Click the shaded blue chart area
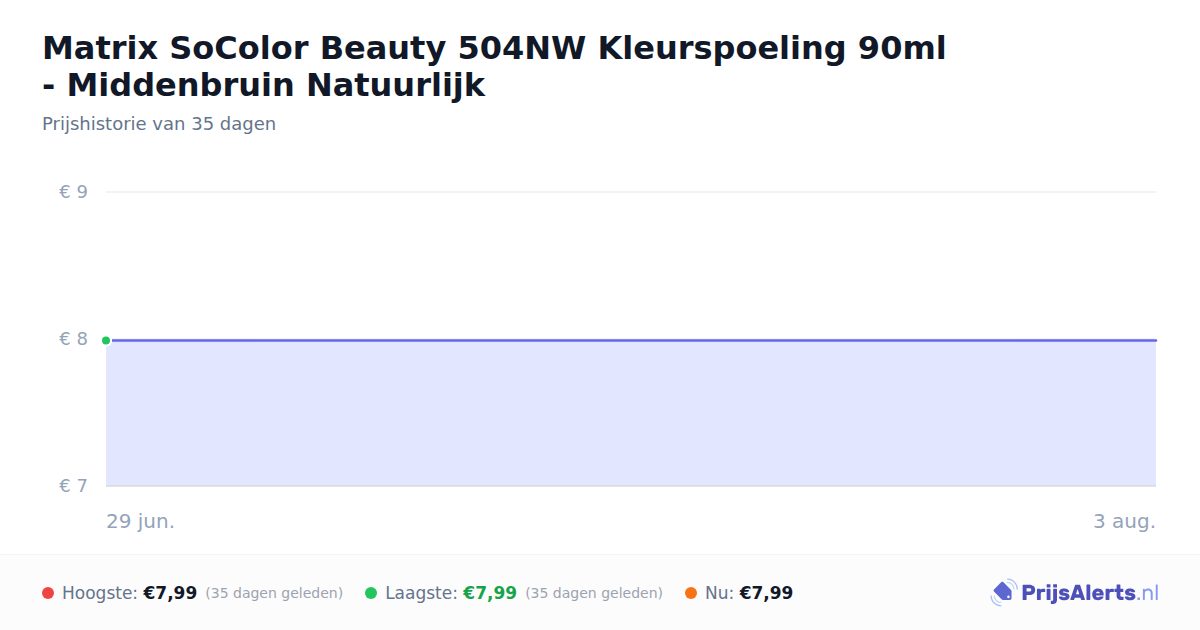Viewport: 1200px width, 630px height. point(631,413)
